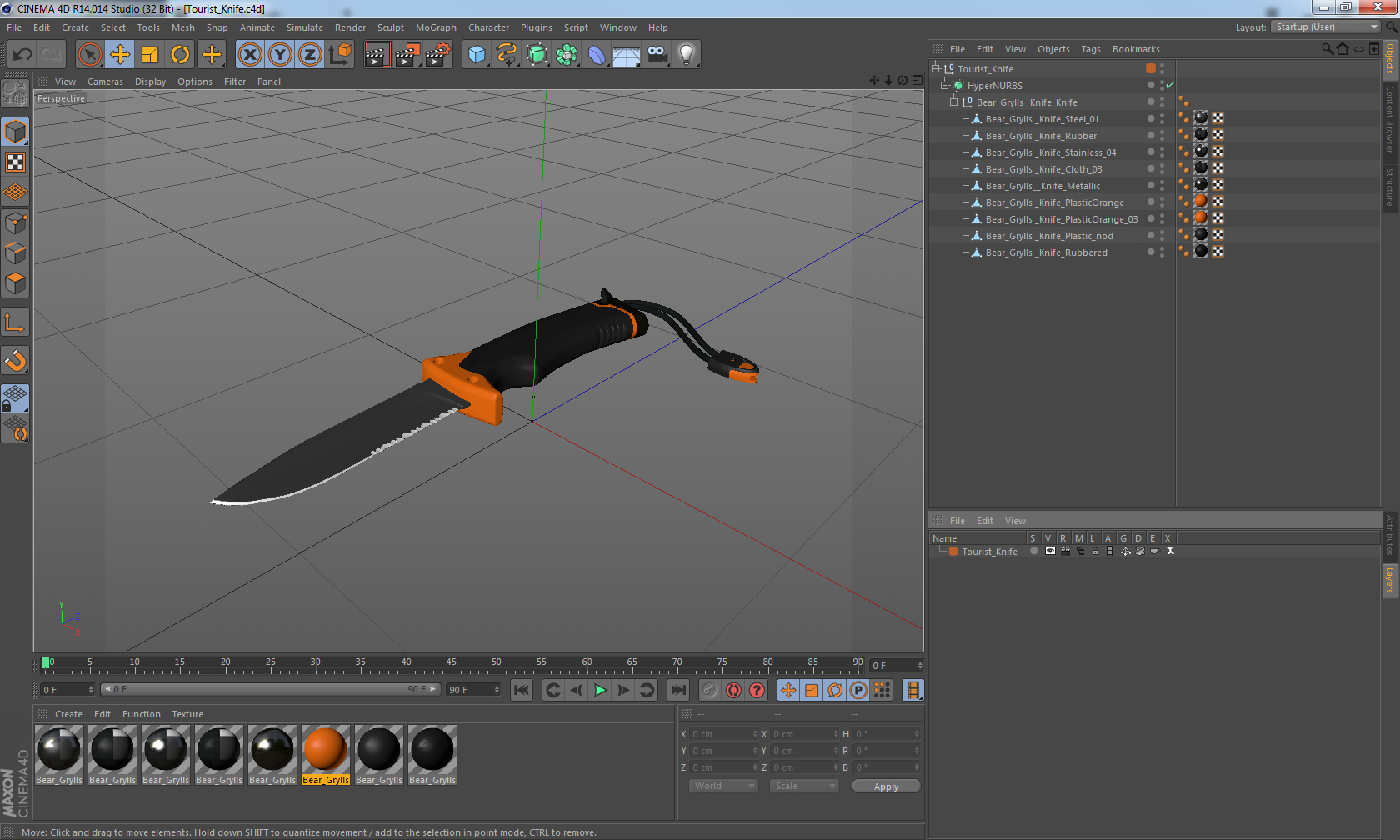Screen dimensions: 1400x840
Task: Go to start of animation
Action: 522,690
